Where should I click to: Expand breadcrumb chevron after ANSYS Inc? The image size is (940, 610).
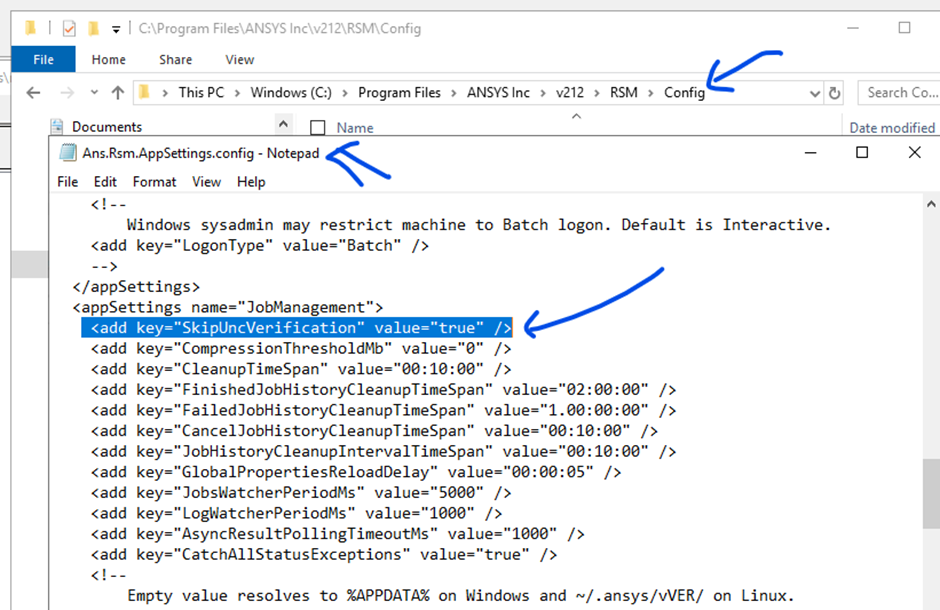click(x=543, y=93)
